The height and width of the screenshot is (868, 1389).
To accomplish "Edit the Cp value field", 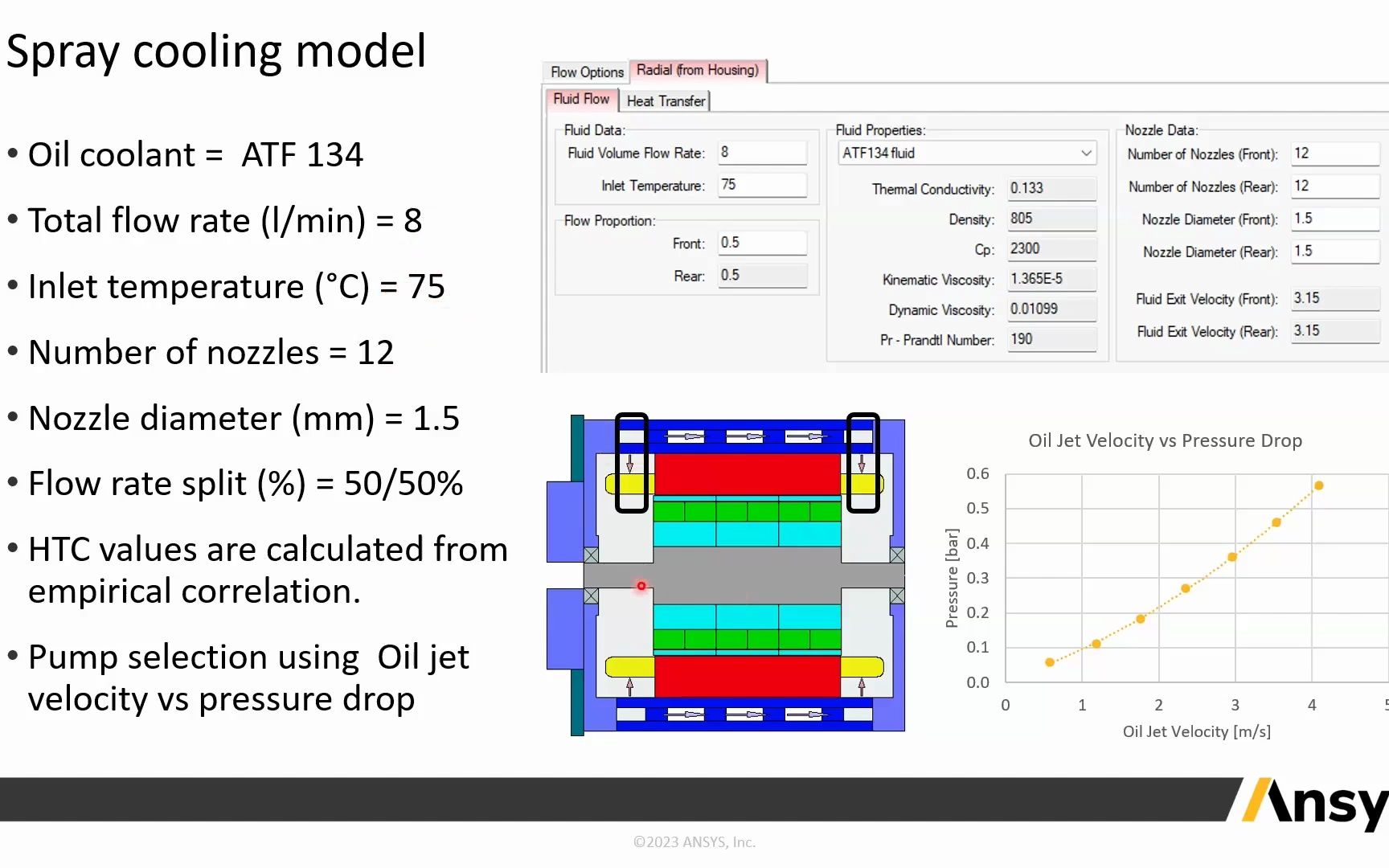I will point(1051,248).
